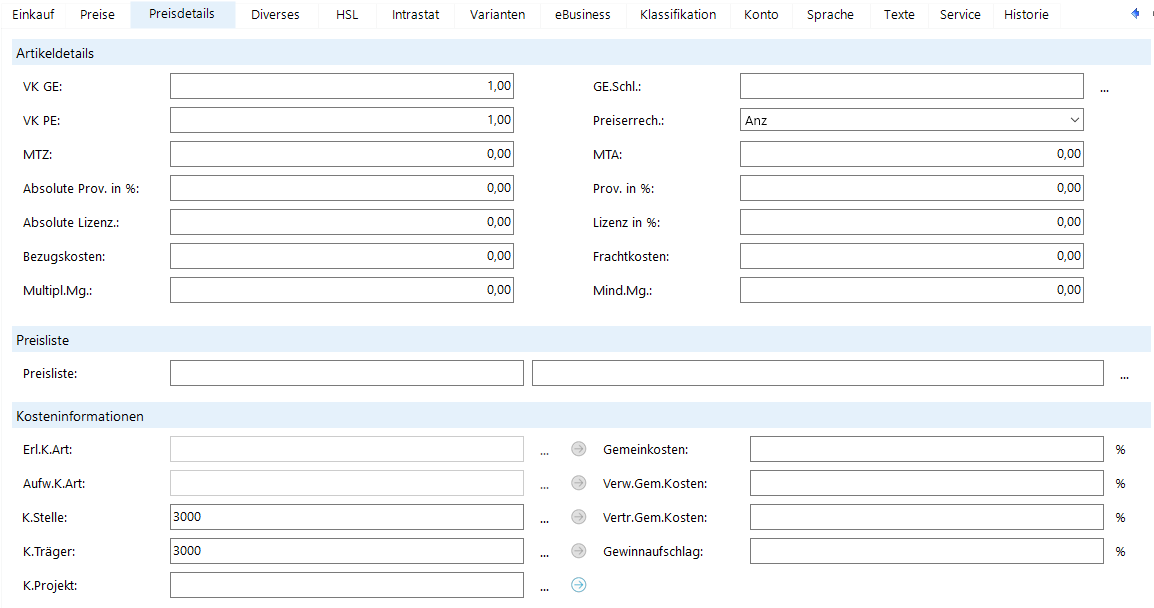Viewport: 1154px width, 608px height.
Task: Click Absolute Prov. in % field
Action: 341,188
